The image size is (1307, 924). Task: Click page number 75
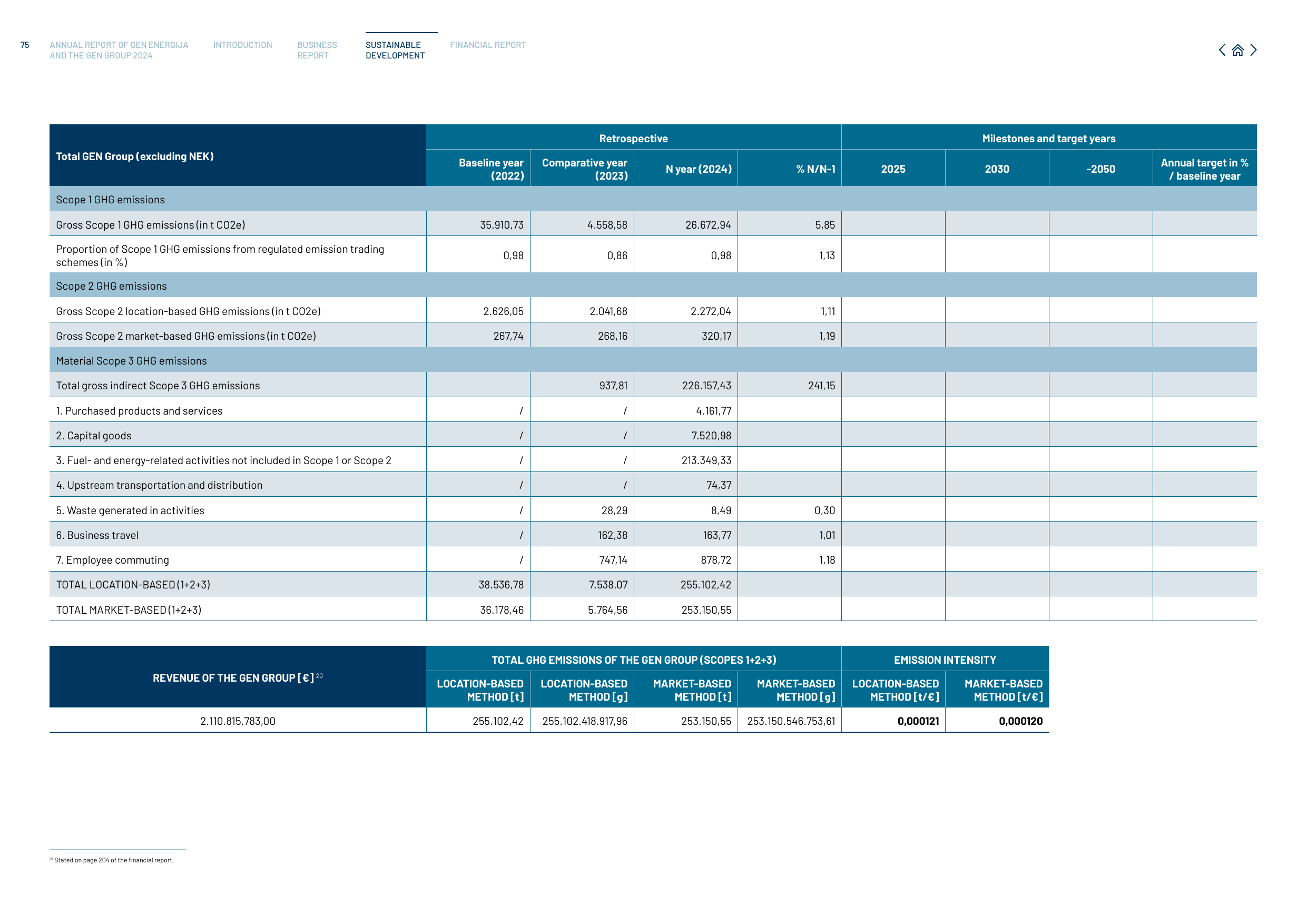click(x=24, y=45)
